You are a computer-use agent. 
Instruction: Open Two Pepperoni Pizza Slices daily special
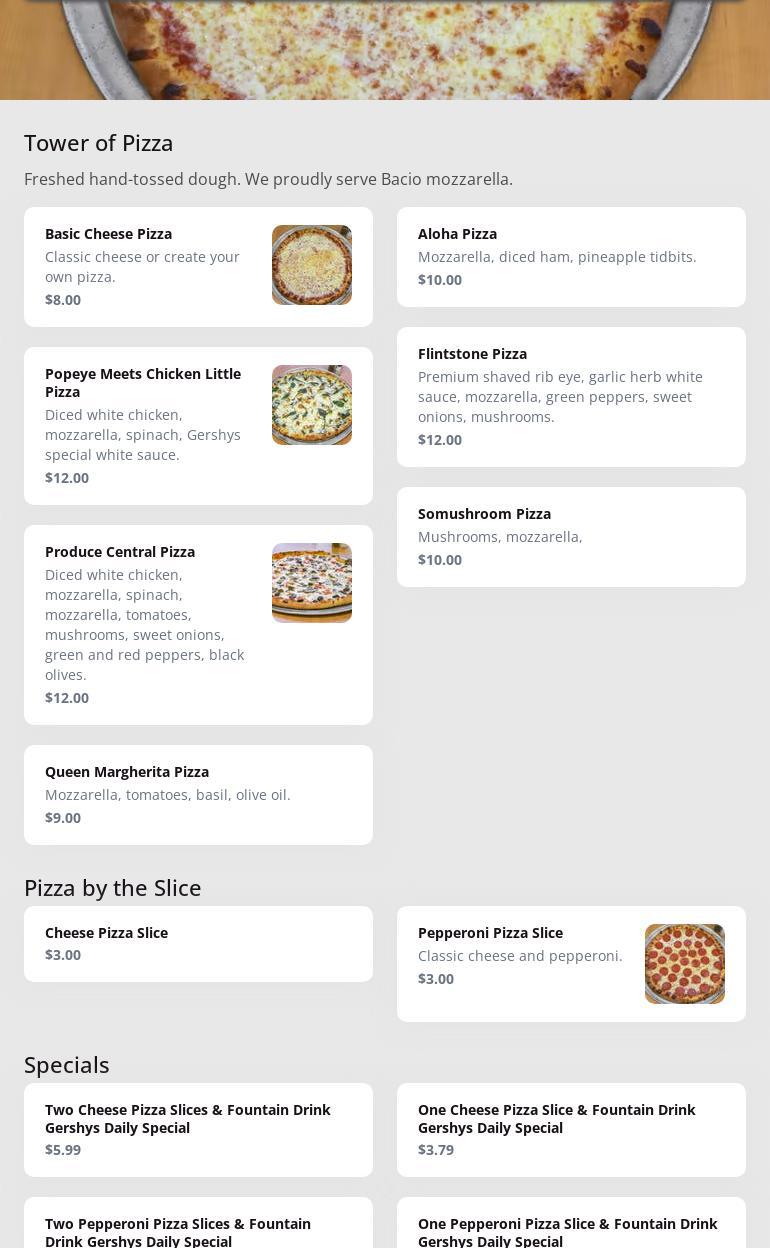[198, 1223]
